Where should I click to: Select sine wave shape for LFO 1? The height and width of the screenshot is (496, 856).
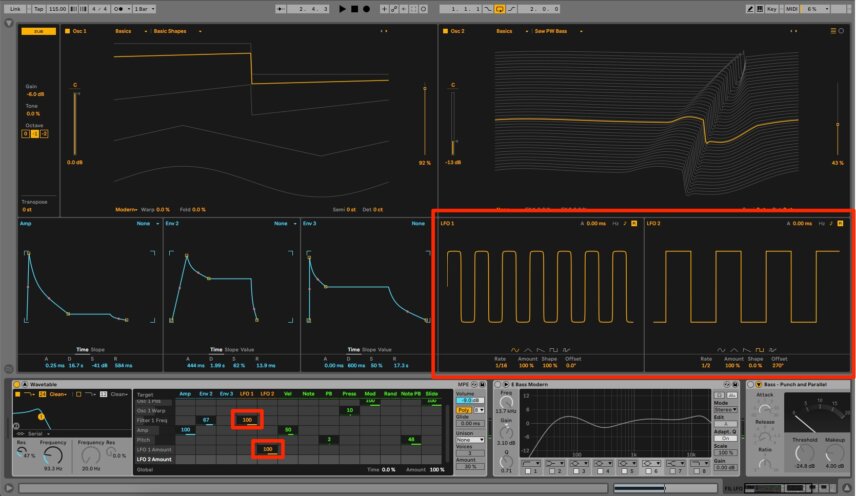[x=515, y=350]
